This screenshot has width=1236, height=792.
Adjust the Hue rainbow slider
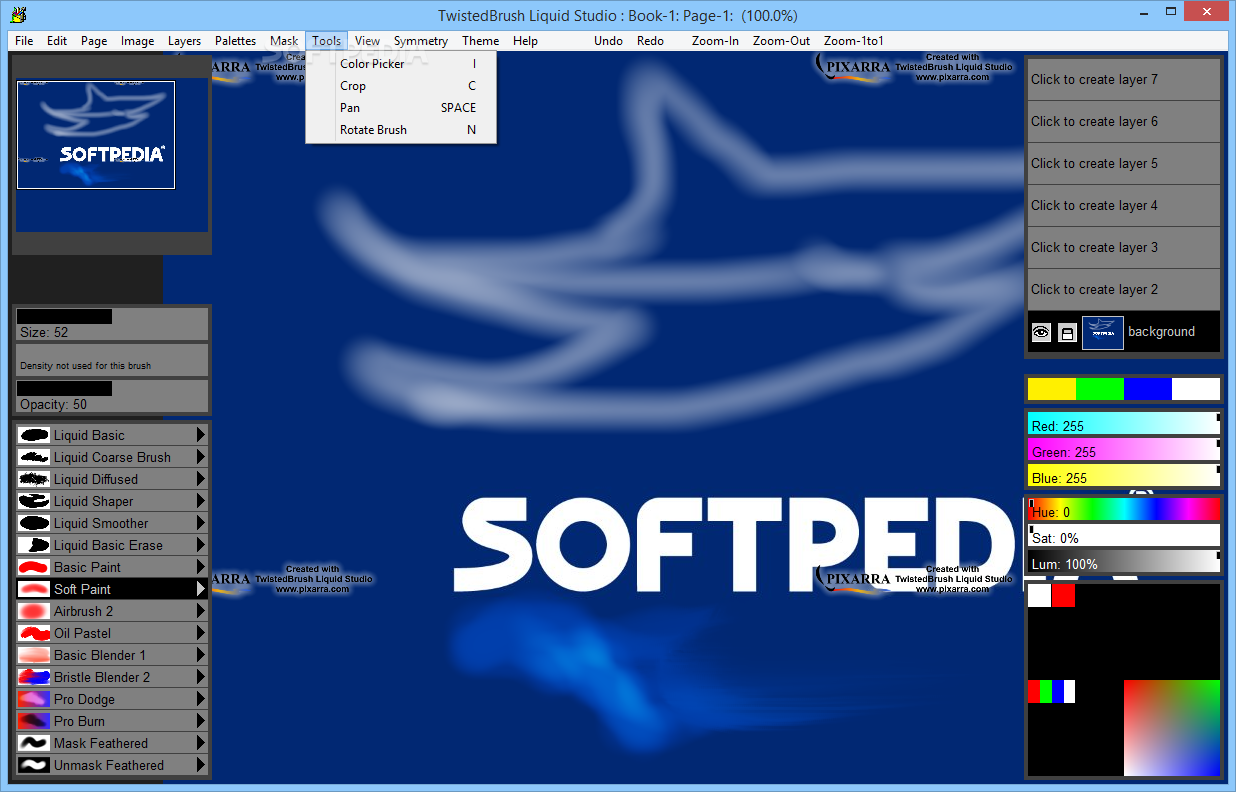(x=1124, y=509)
